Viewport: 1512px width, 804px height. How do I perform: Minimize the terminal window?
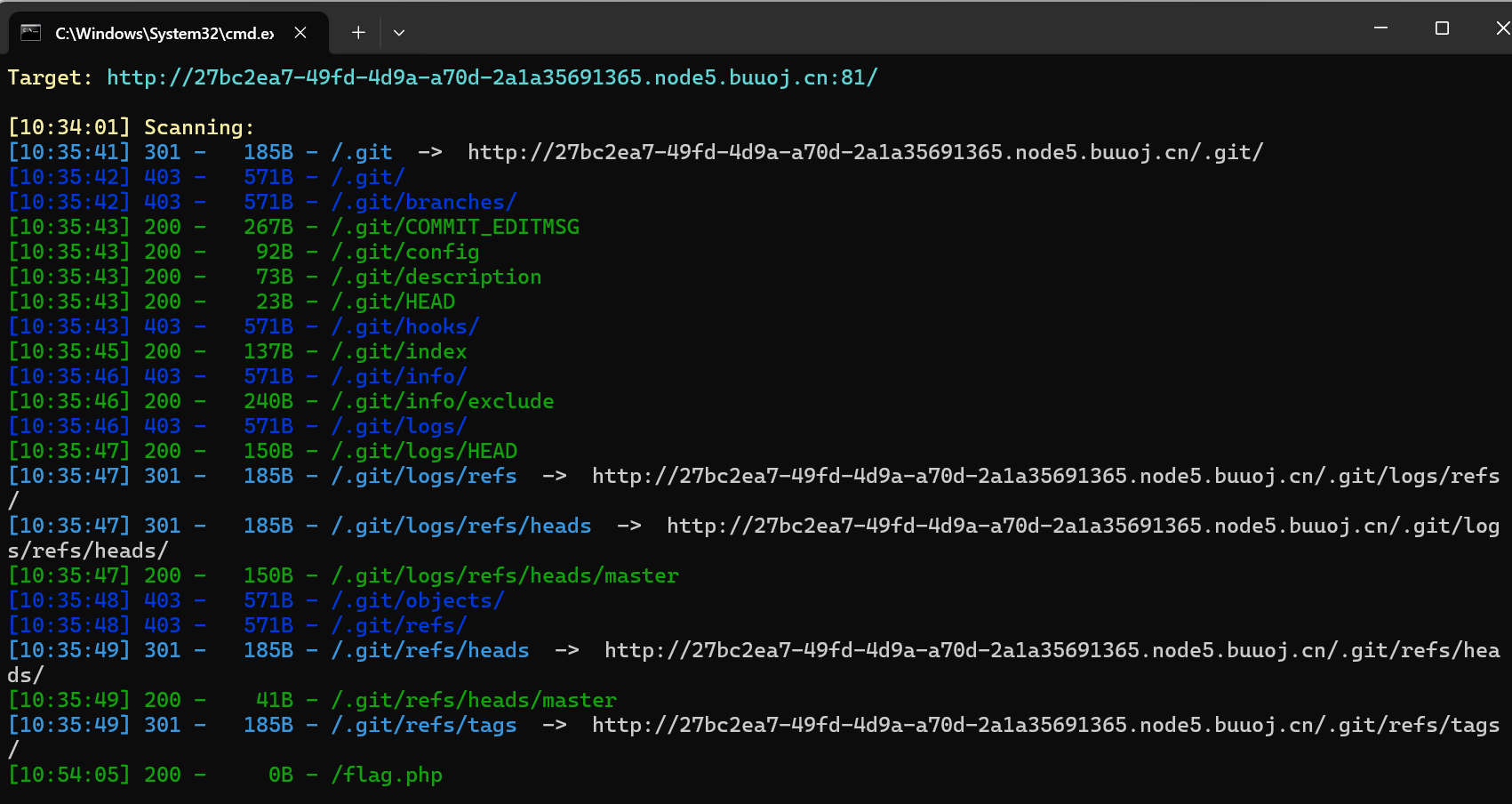tap(1380, 28)
